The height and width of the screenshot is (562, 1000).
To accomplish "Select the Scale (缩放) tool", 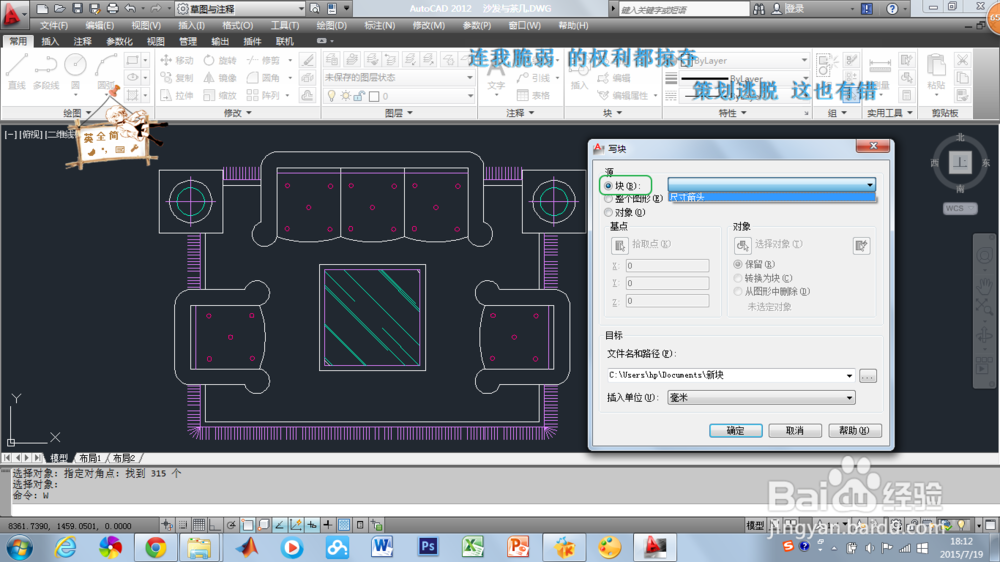I will [220, 95].
